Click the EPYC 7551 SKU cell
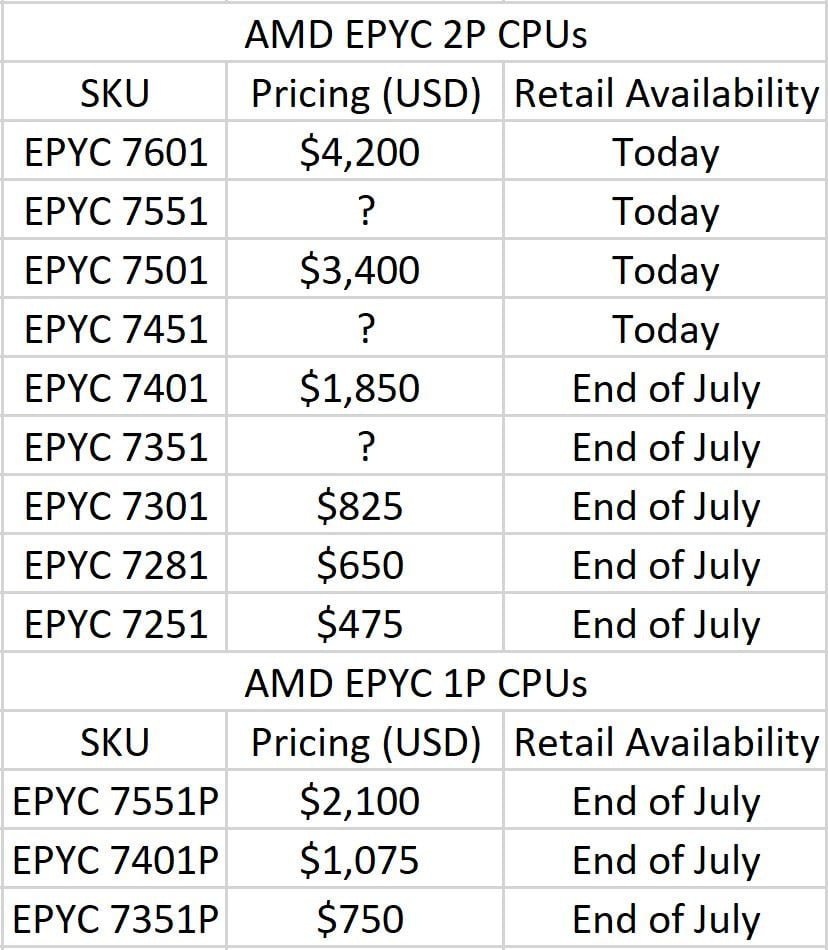This screenshot has height=950, width=828. (x=116, y=212)
